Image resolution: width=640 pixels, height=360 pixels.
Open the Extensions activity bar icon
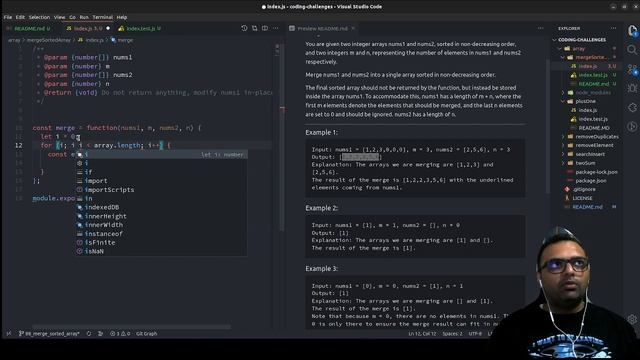click(x=632, y=107)
